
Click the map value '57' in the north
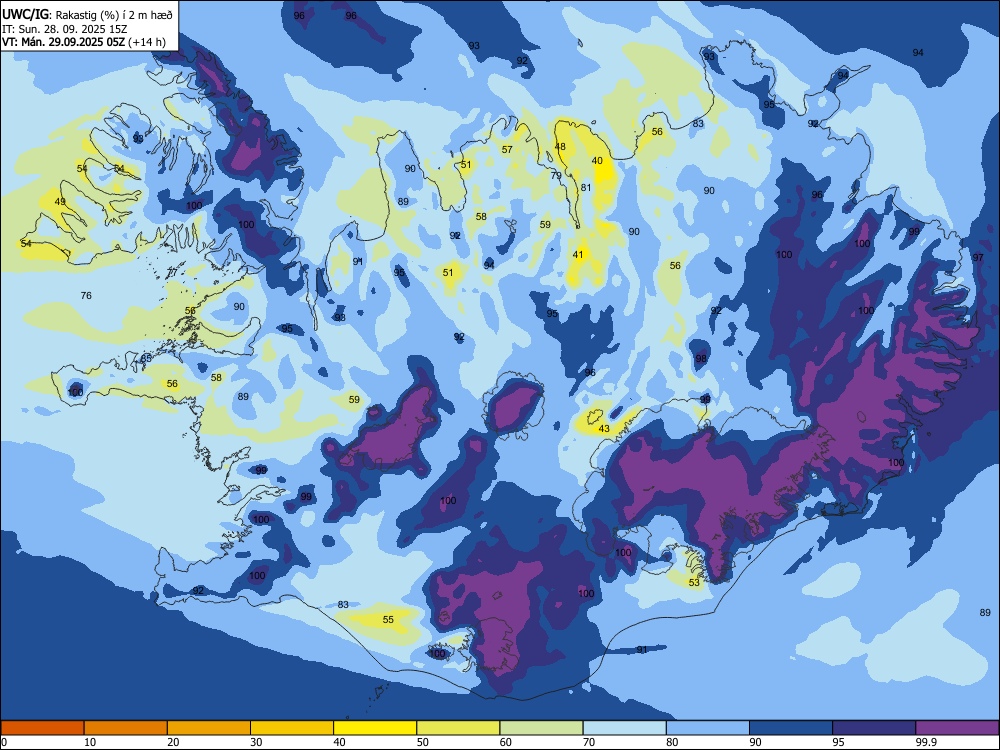(507, 150)
